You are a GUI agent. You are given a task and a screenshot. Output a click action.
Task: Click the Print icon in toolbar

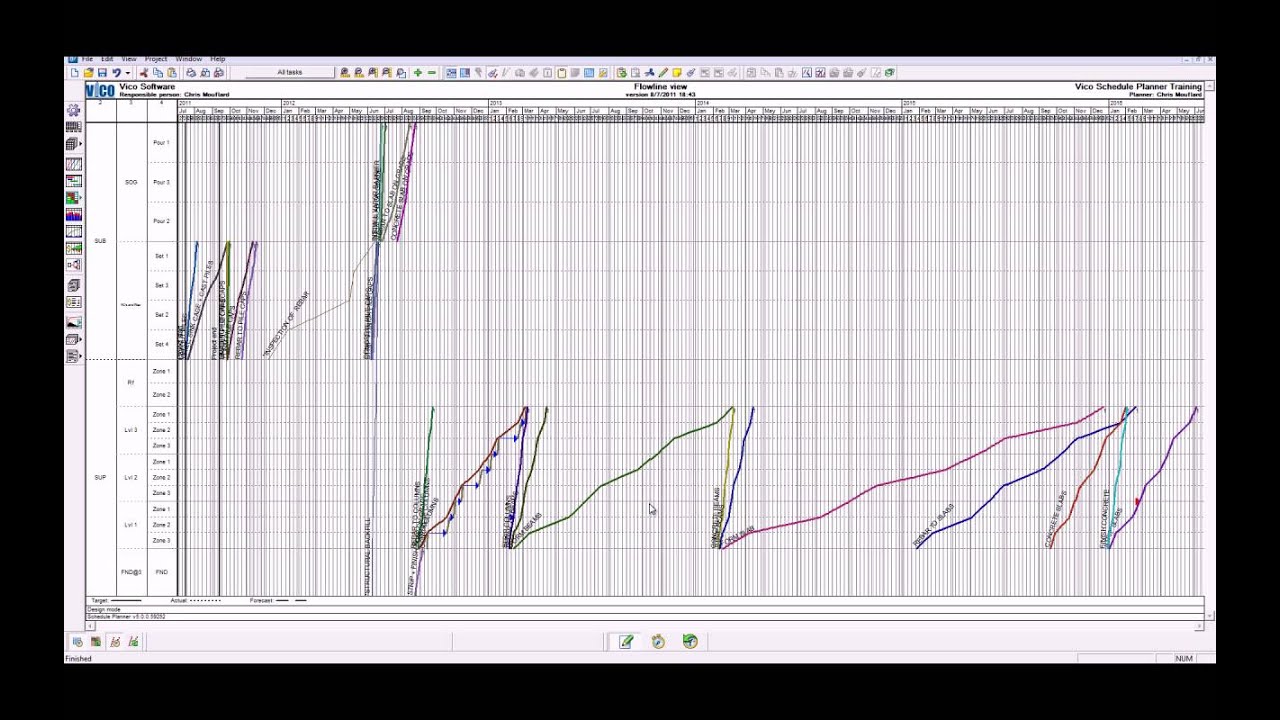(191, 72)
